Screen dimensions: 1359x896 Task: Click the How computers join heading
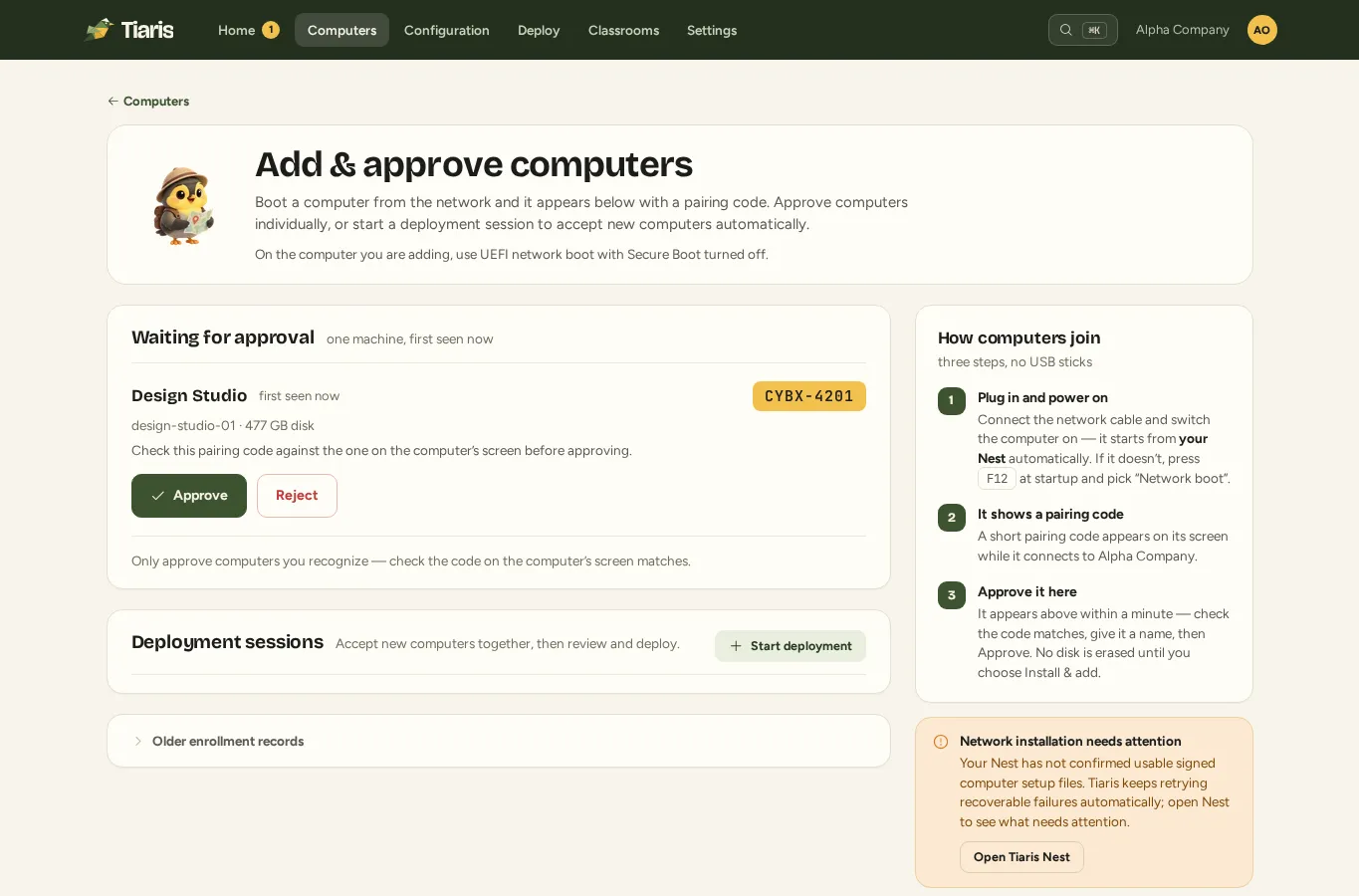point(1019,338)
